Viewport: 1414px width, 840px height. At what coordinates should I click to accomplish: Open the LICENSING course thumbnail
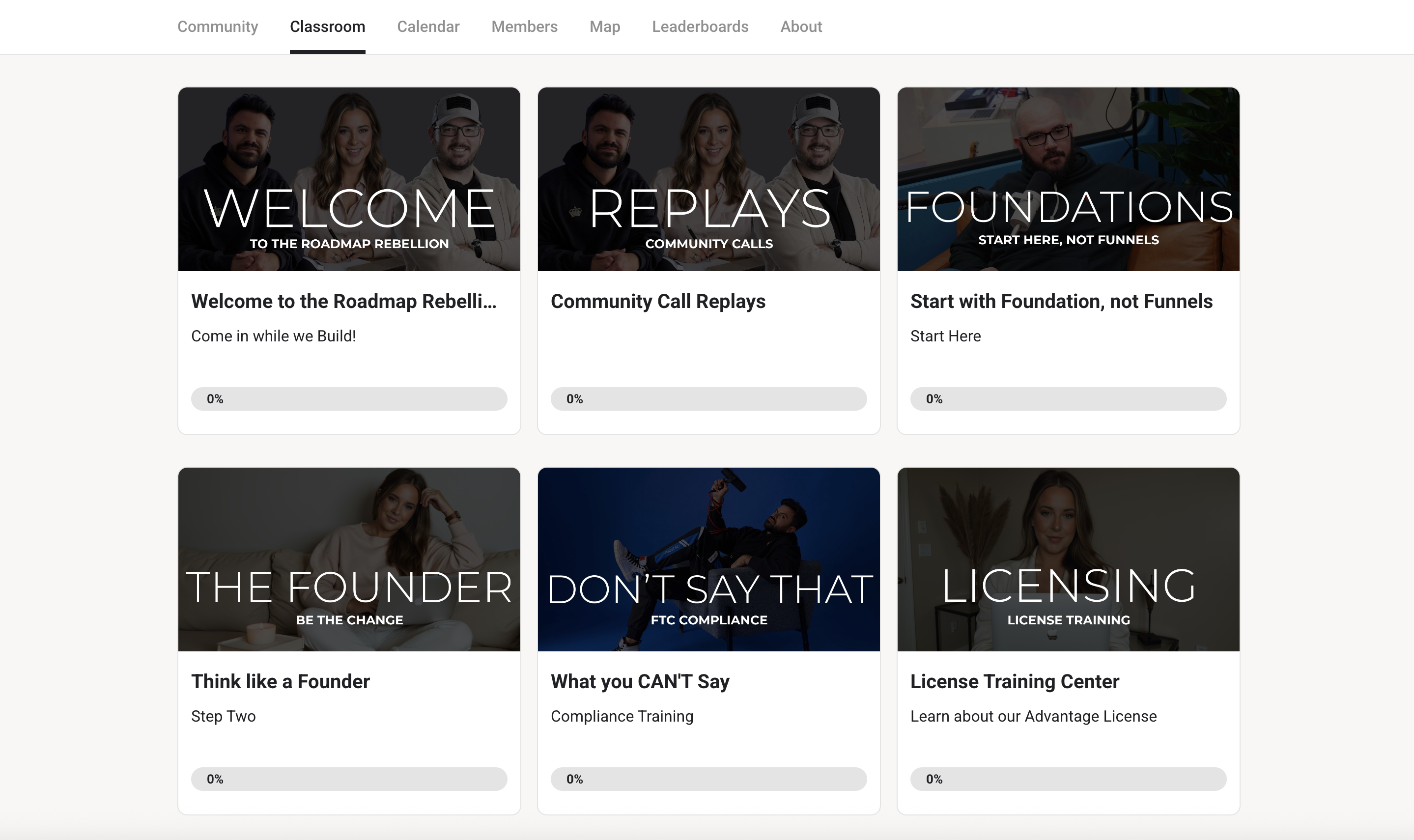tap(1068, 559)
